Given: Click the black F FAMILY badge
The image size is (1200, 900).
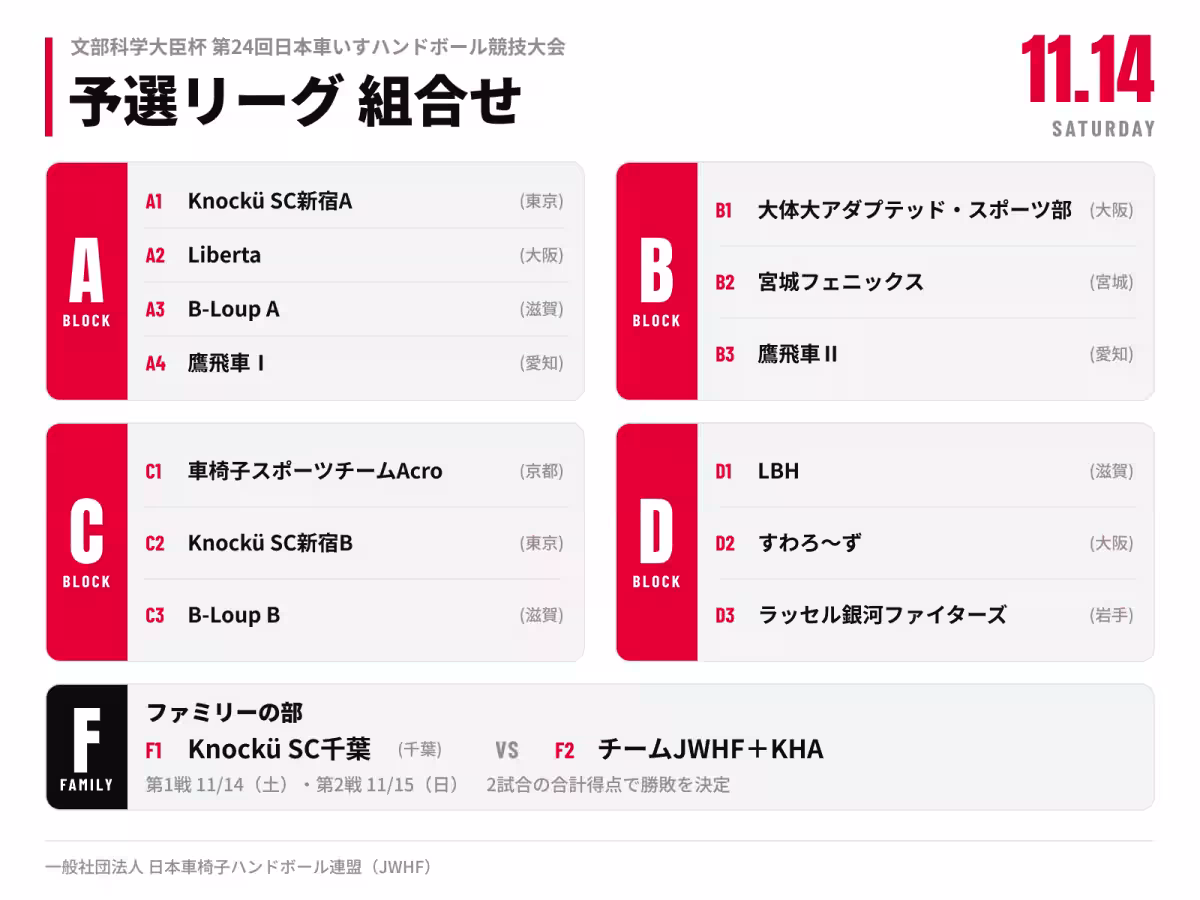Looking at the screenshot, I should point(87,747).
